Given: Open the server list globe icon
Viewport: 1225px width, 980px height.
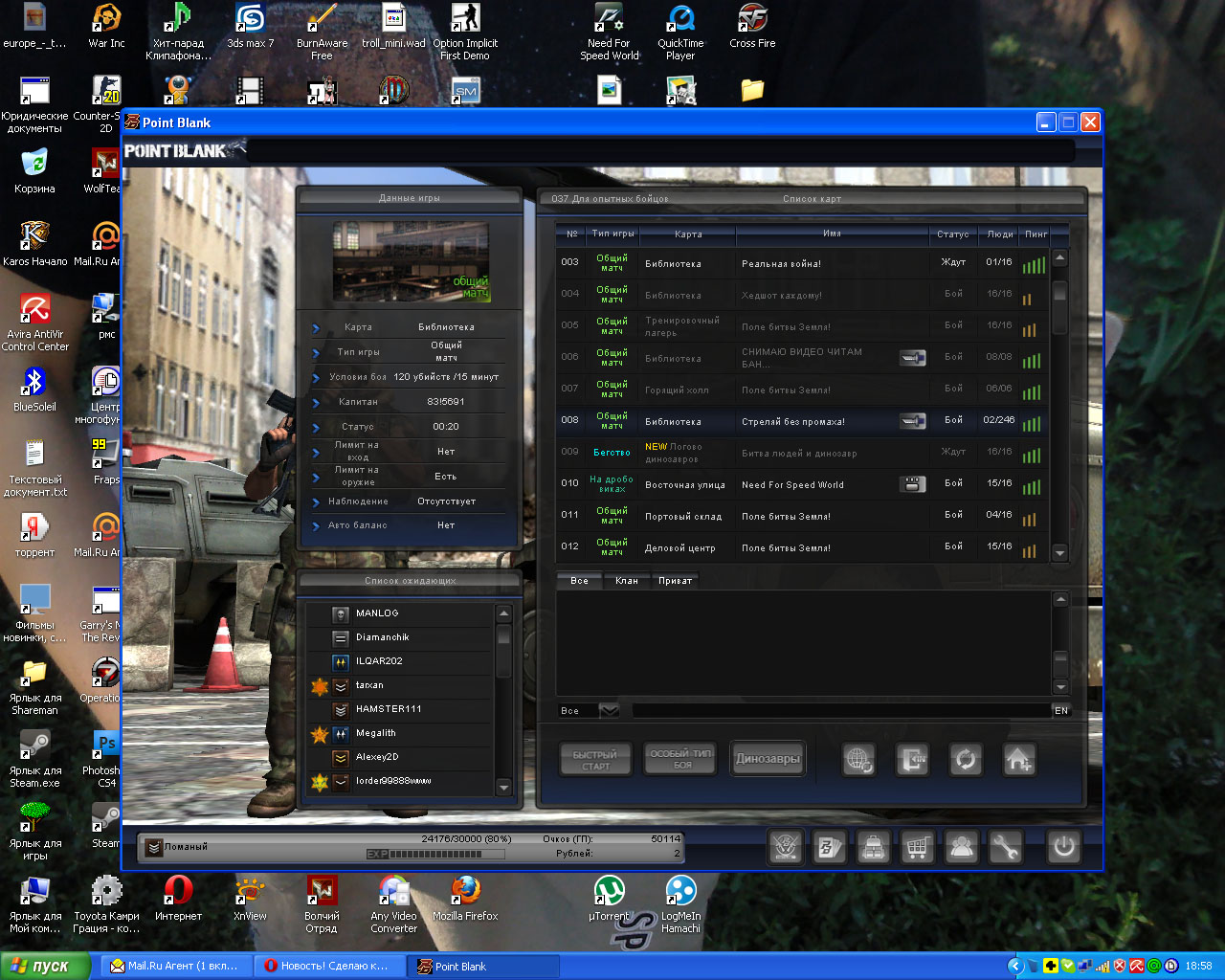Looking at the screenshot, I should click(x=858, y=760).
